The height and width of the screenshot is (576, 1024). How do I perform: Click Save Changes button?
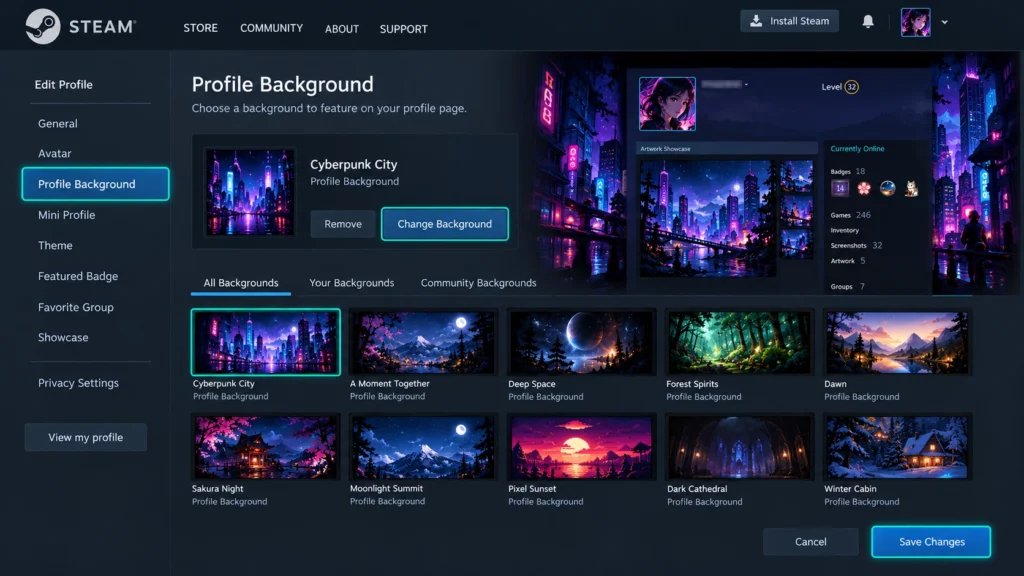[x=931, y=541]
